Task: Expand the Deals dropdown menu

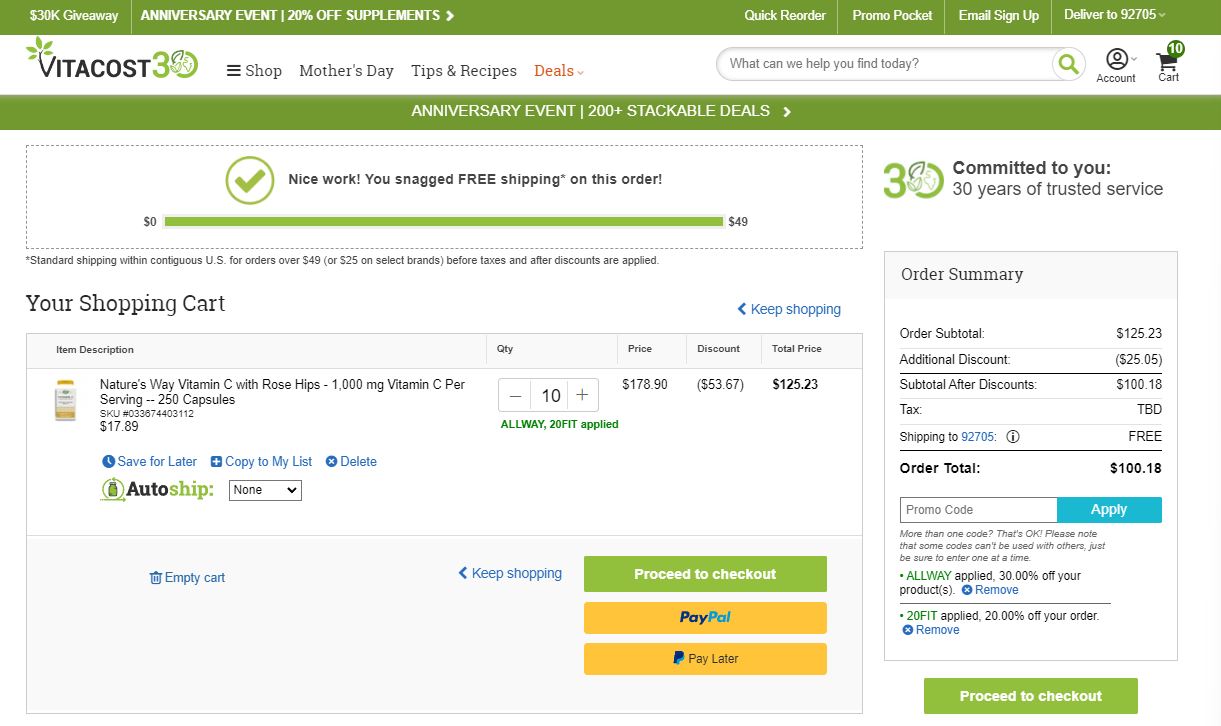Action: [x=559, y=71]
